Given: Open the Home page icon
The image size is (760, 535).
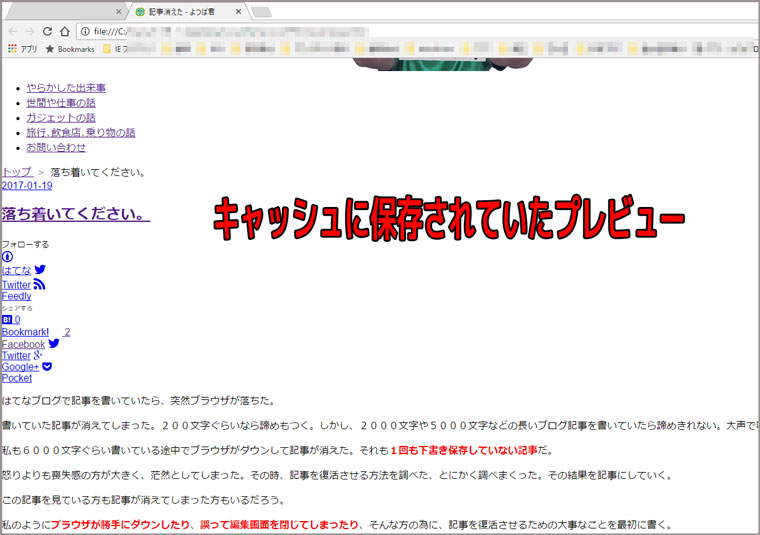Looking at the screenshot, I should click(64, 31).
